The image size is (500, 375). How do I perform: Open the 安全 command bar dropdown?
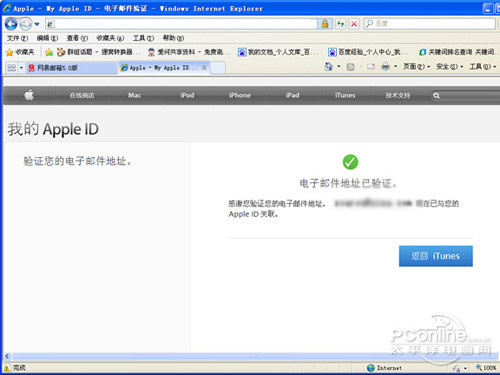tap(450, 67)
